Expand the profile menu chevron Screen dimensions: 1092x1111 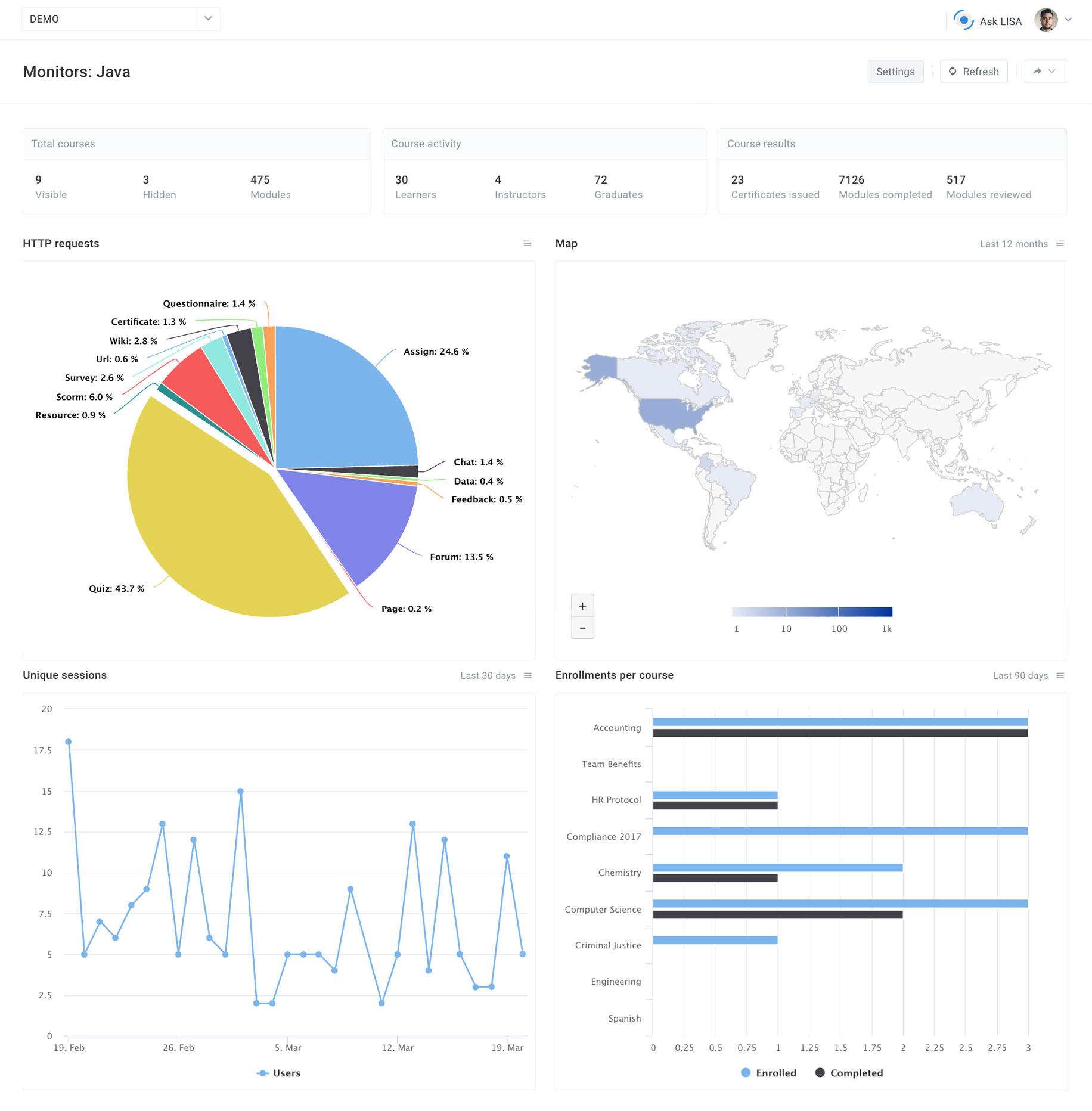pyautogui.click(x=1069, y=20)
